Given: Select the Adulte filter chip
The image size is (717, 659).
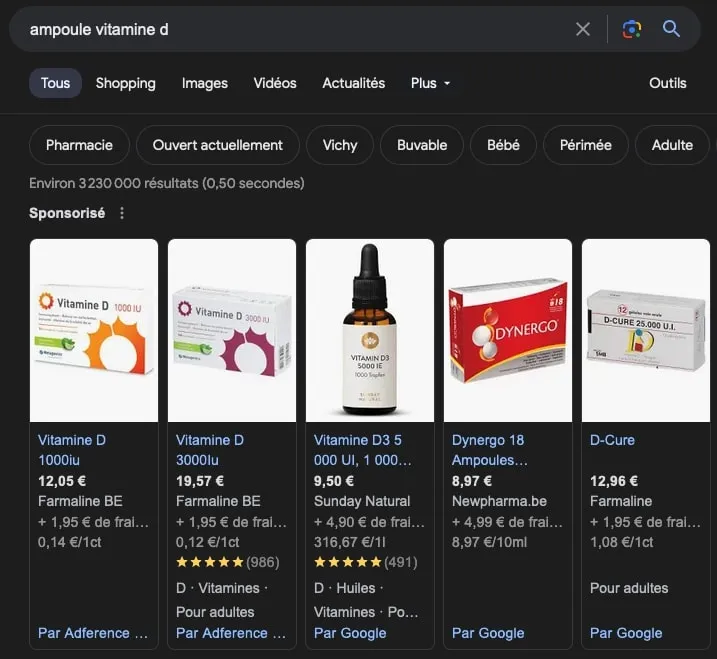Looking at the screenshot, I should pos(672,145).
